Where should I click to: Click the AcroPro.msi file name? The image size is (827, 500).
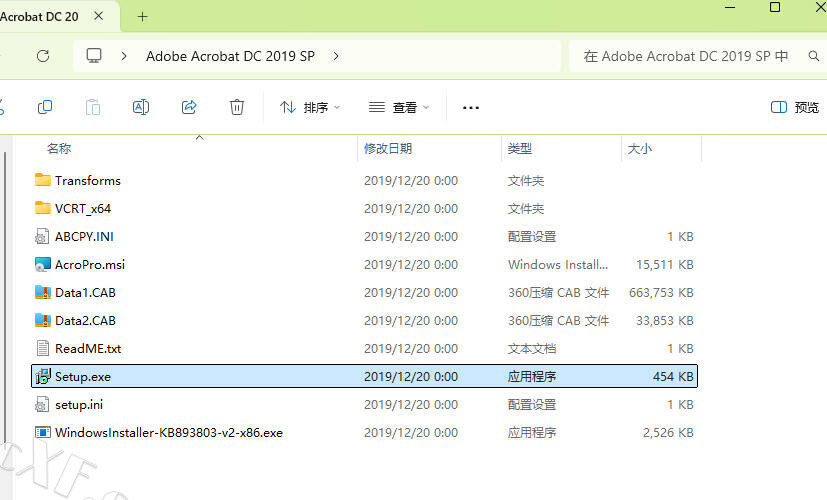coord(90,264)
